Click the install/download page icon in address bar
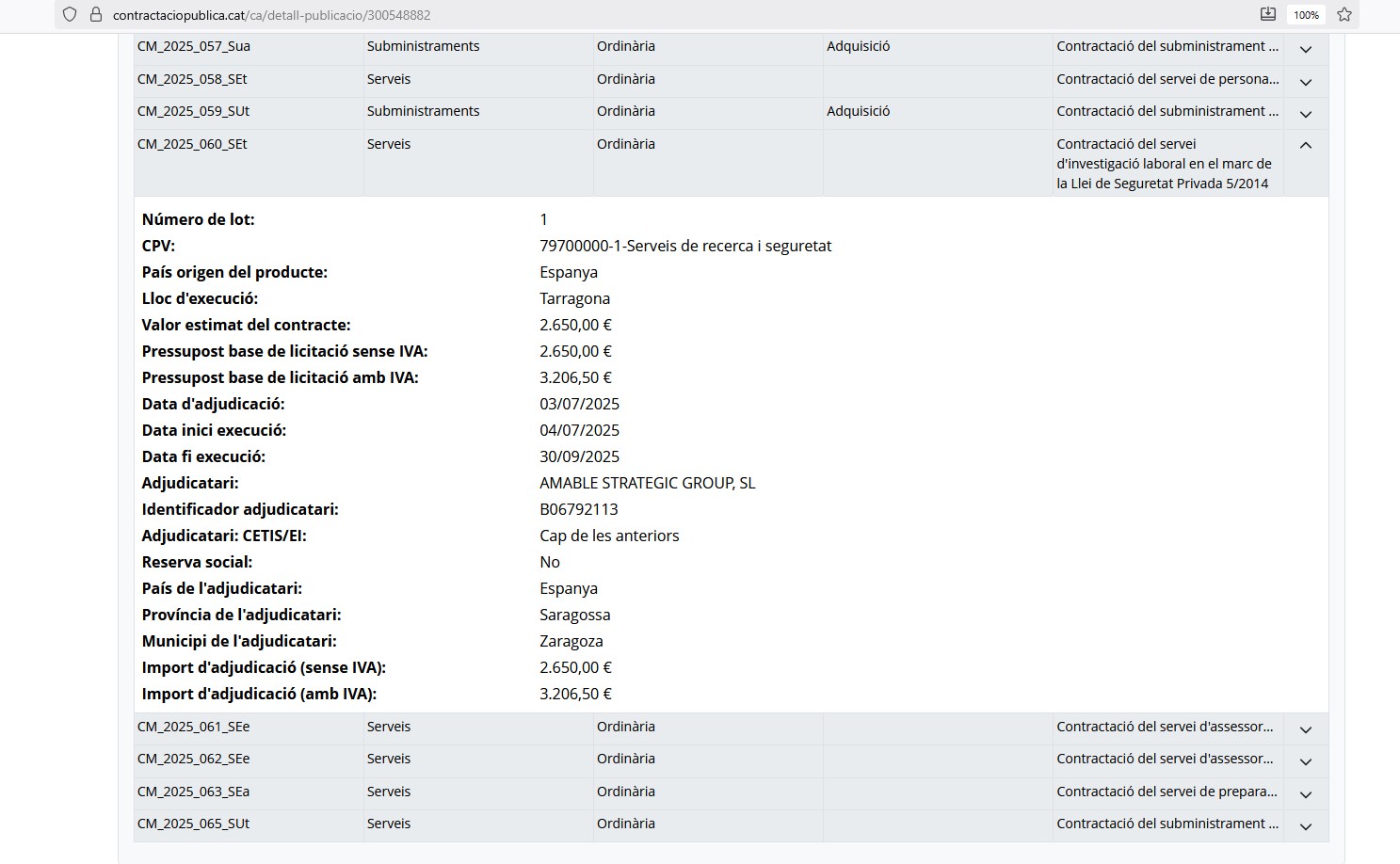Screen dimensions: 1400x864 tap(1267, 14)
